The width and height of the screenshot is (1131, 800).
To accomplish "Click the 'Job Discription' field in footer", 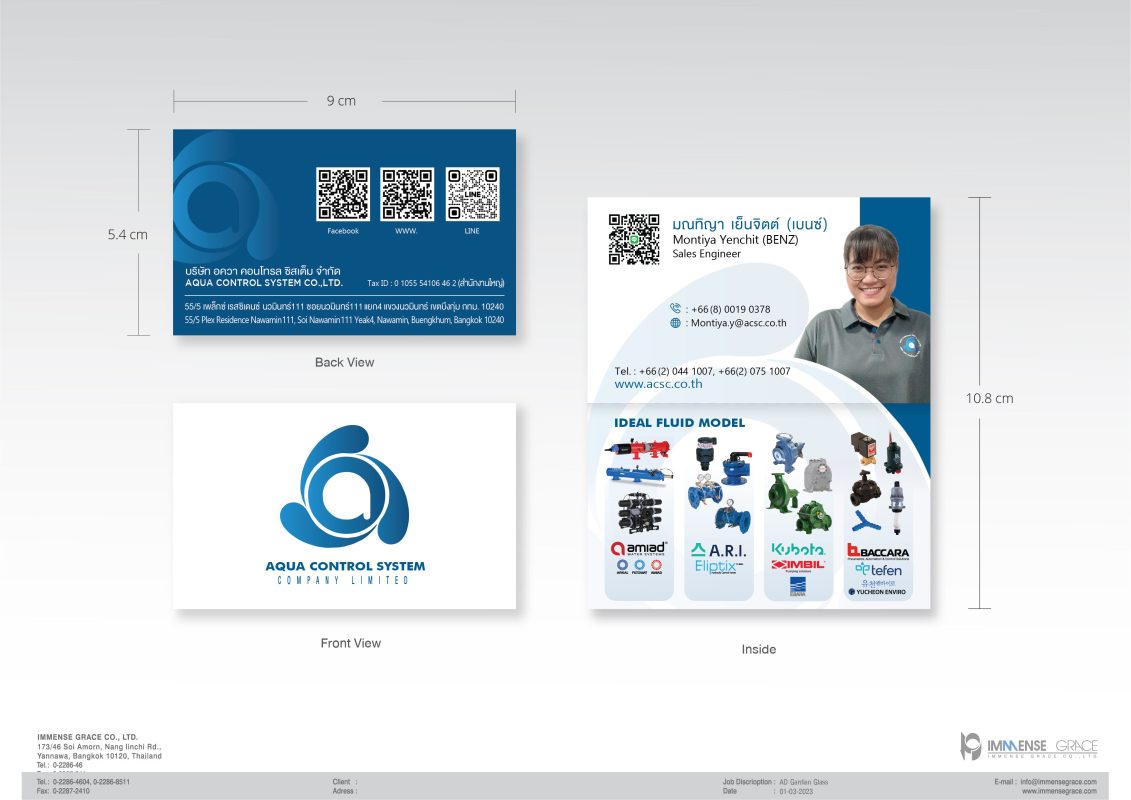I will click(775, 782).
